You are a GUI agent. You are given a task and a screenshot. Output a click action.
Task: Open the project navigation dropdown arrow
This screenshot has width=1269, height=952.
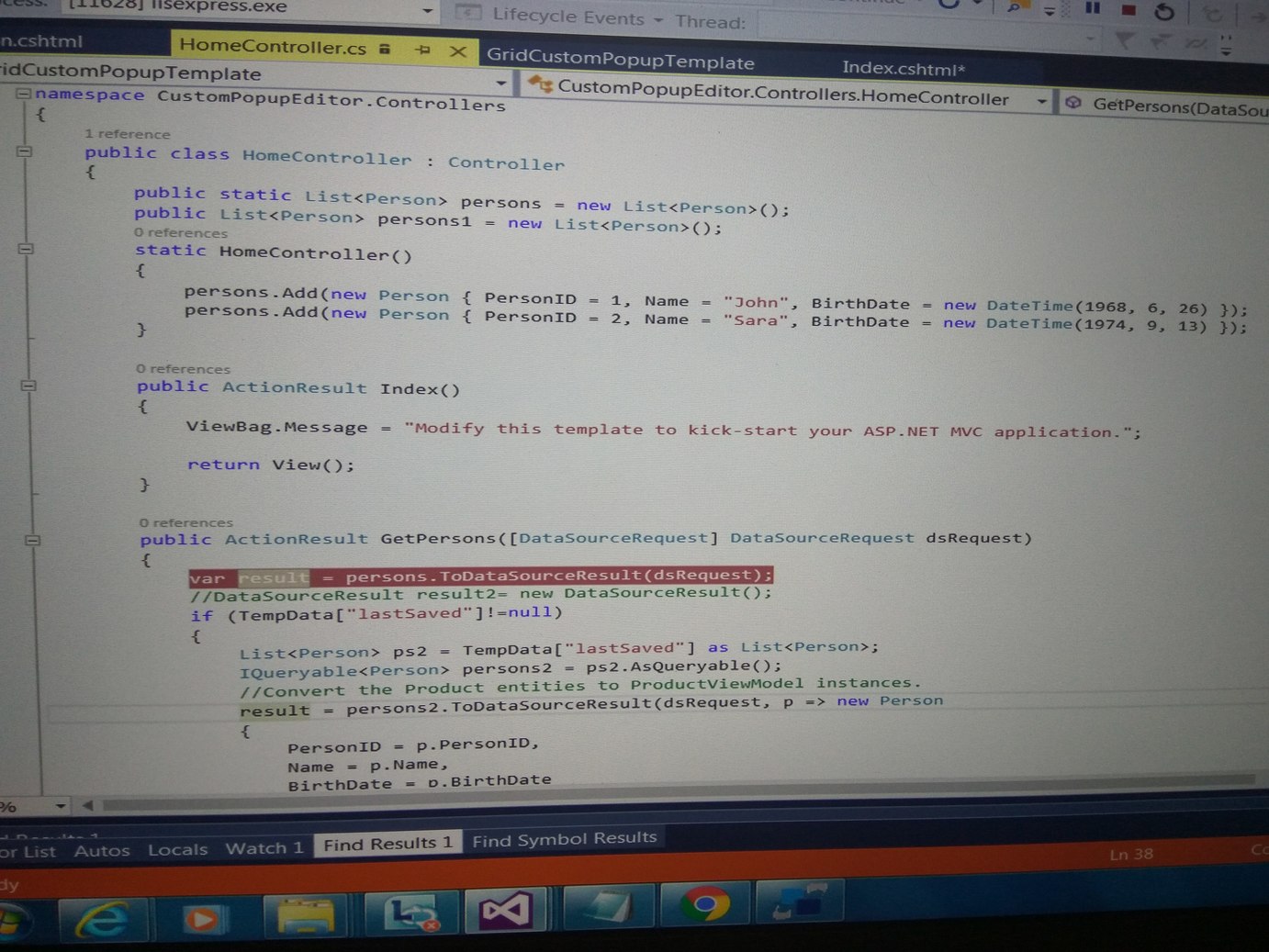pyautogui.click(x=501, y=83)
